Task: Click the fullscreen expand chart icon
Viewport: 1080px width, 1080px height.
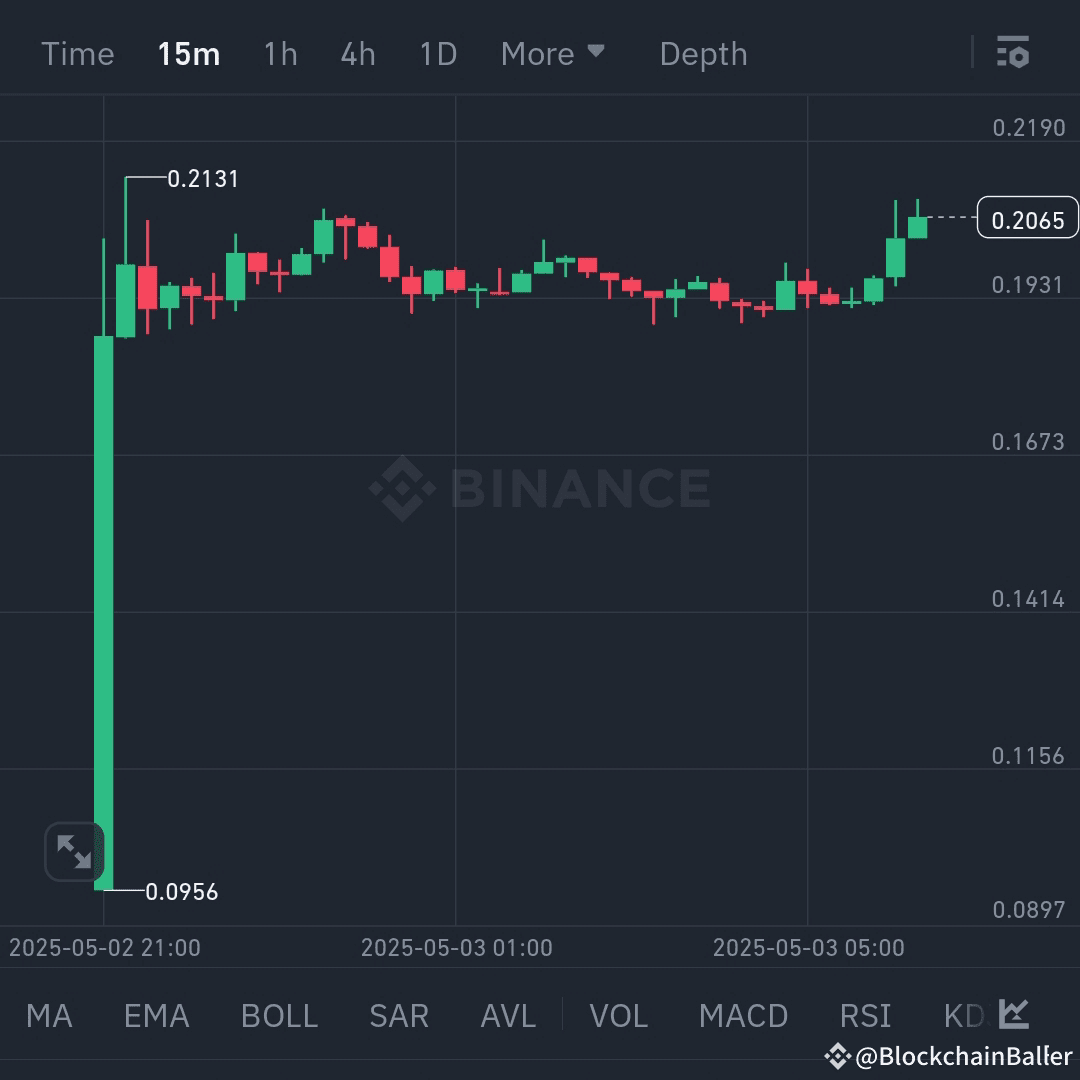Action: (74, 852)
